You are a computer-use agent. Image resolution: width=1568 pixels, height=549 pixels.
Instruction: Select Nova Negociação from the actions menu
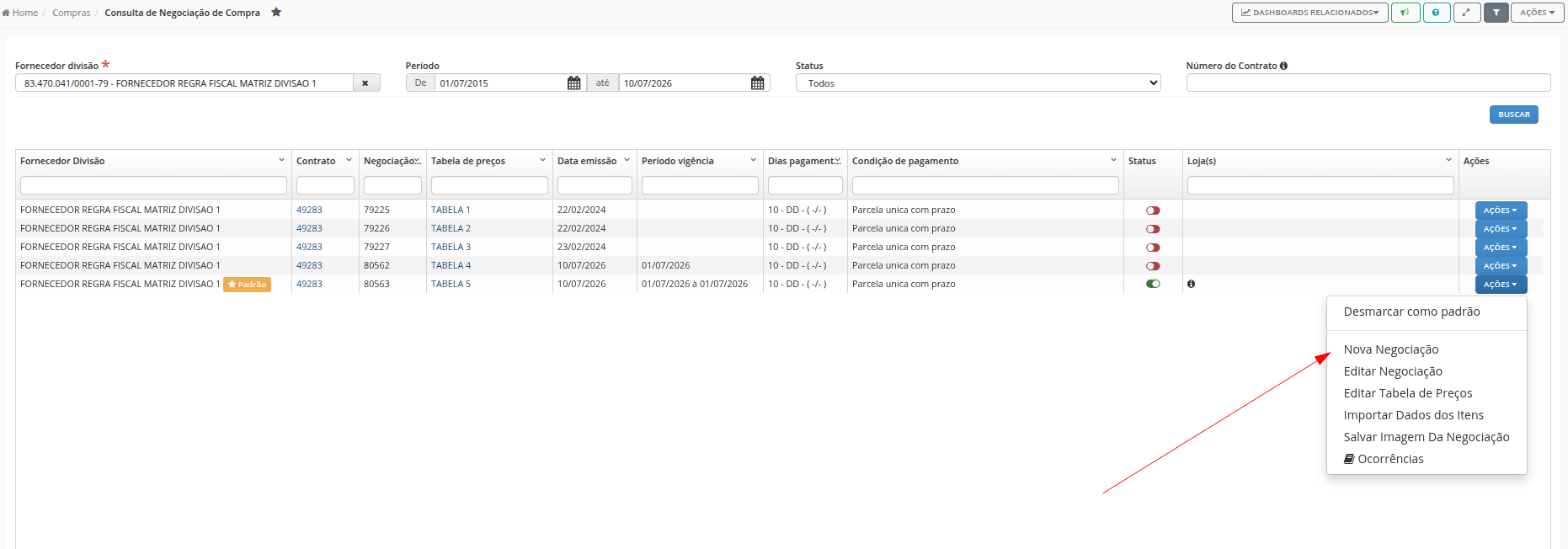(1390, 349)
